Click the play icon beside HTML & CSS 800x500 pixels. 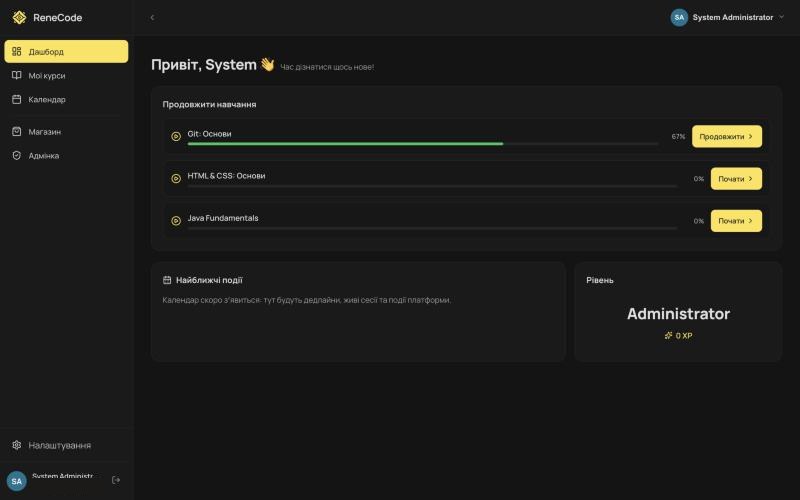(176, 179)
